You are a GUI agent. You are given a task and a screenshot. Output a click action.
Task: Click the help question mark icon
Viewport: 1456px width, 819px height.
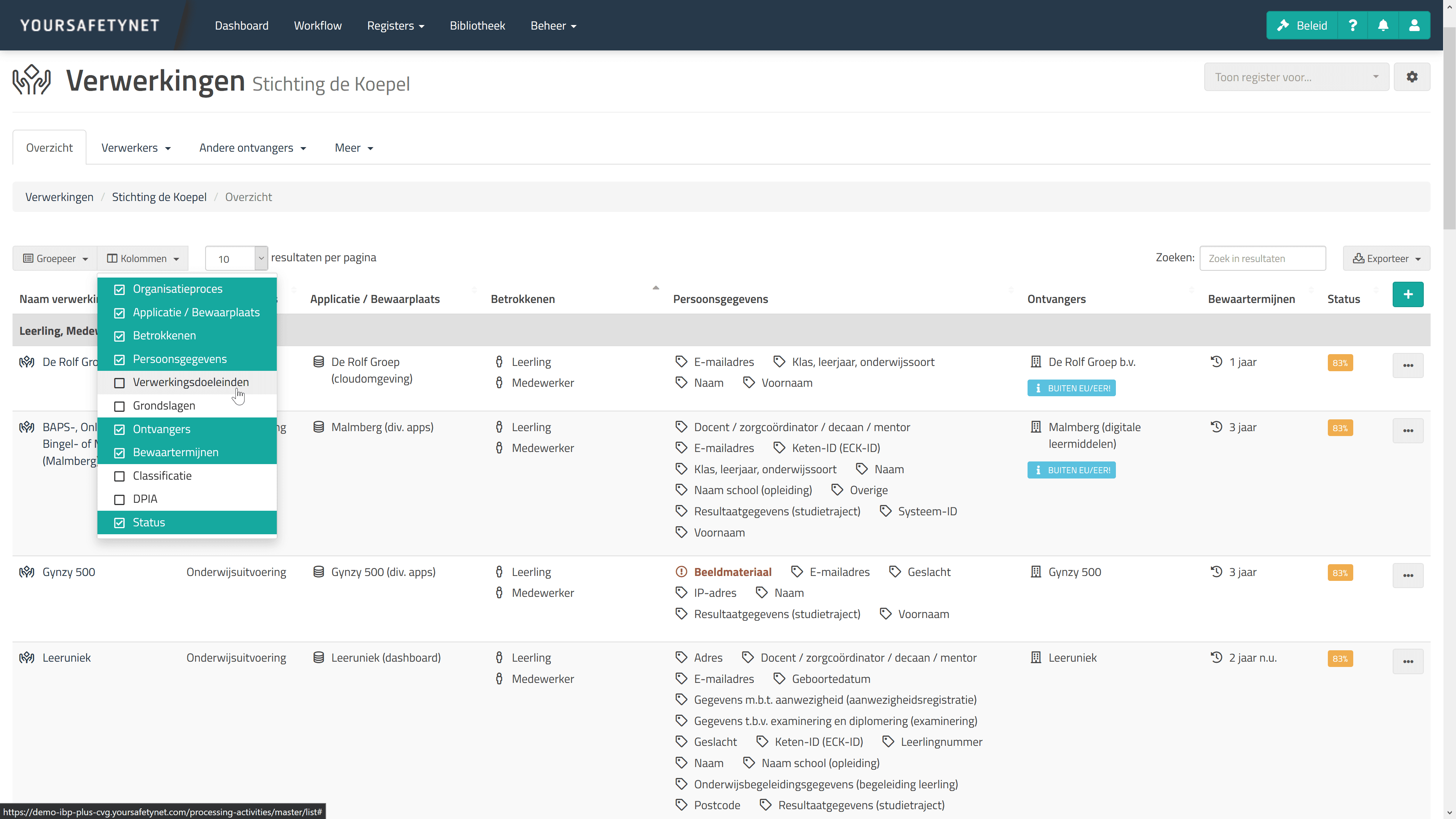click(1352, 25)
